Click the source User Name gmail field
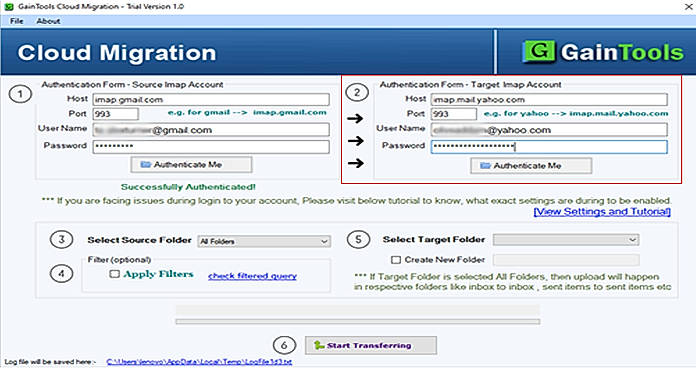696x368 pixels. point(211,130)
